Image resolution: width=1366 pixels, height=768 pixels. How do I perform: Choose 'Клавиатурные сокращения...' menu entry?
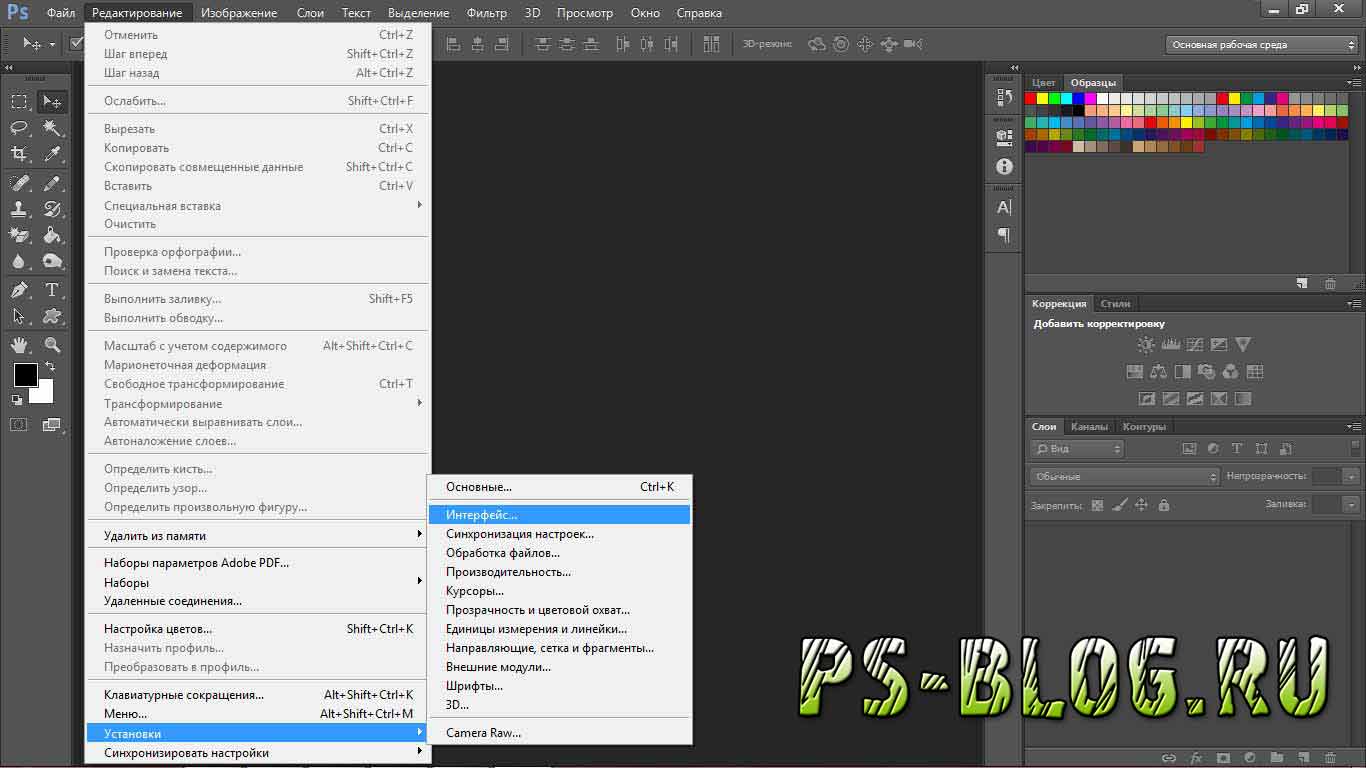click(184, 695)
